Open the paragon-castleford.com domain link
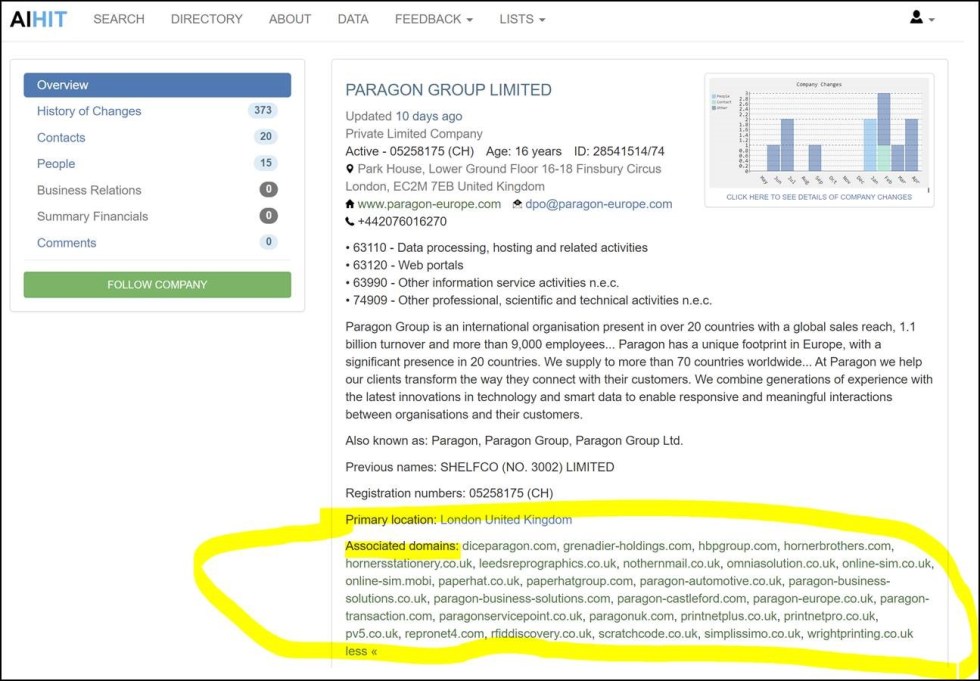Viewport: 980px width, 681px height. [x=681, y=599]
